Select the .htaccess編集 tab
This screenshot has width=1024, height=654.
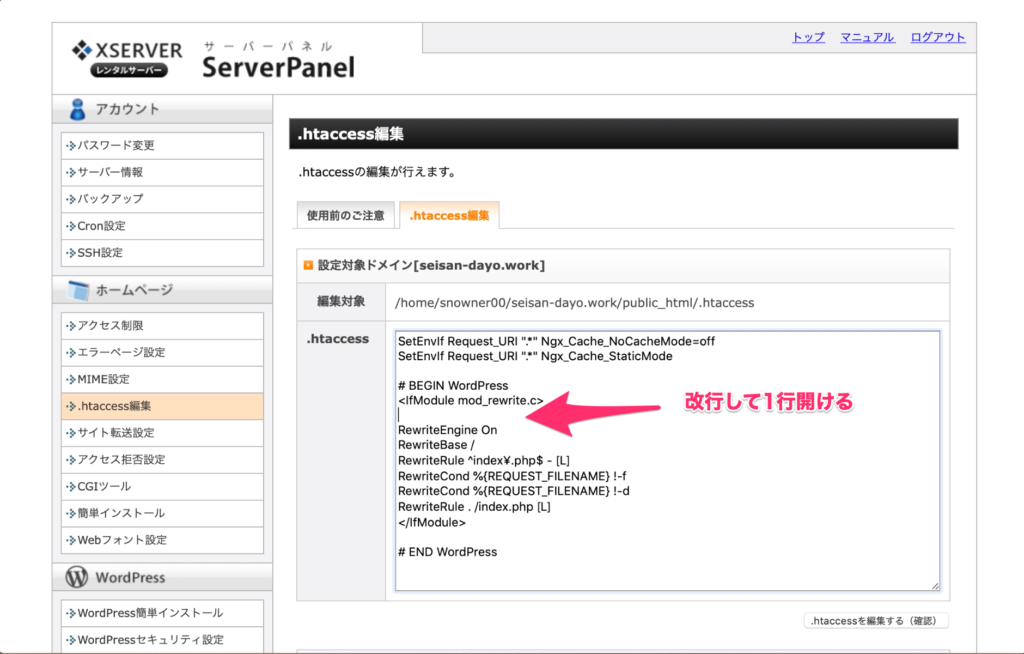click(x=449, y=215)
